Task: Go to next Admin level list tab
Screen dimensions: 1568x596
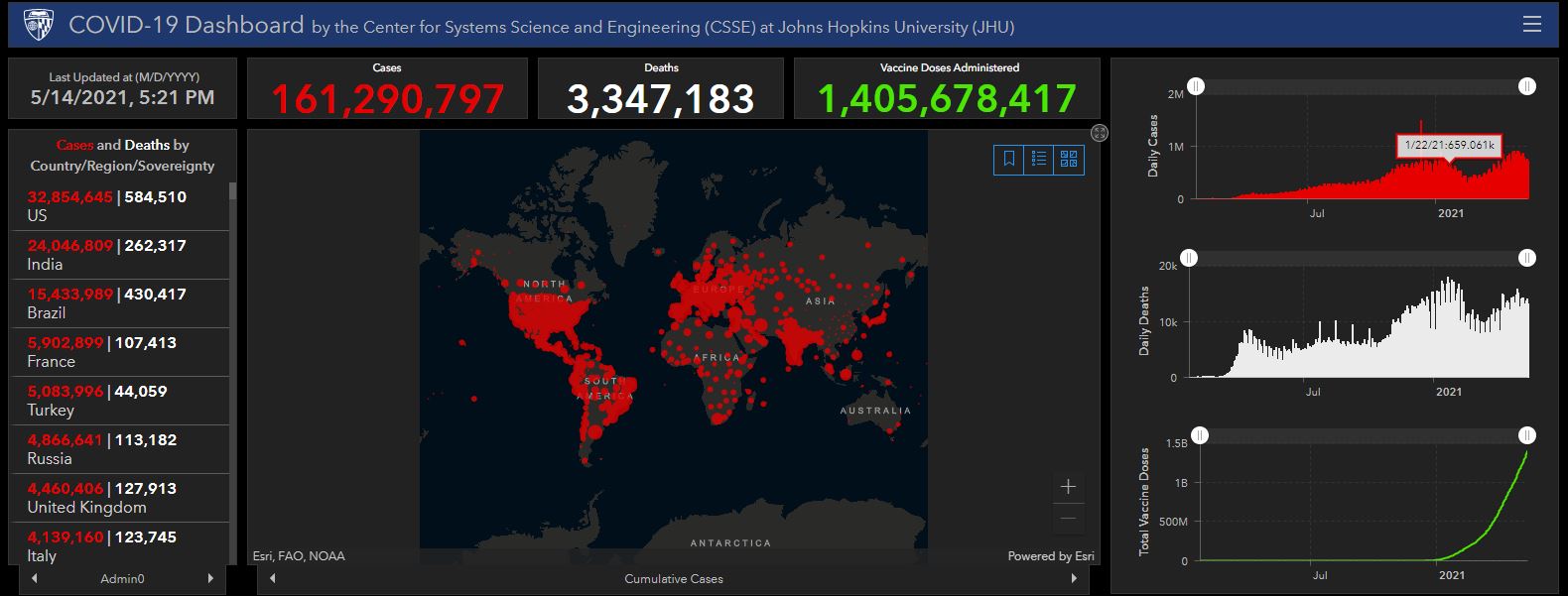Action: 210,578
